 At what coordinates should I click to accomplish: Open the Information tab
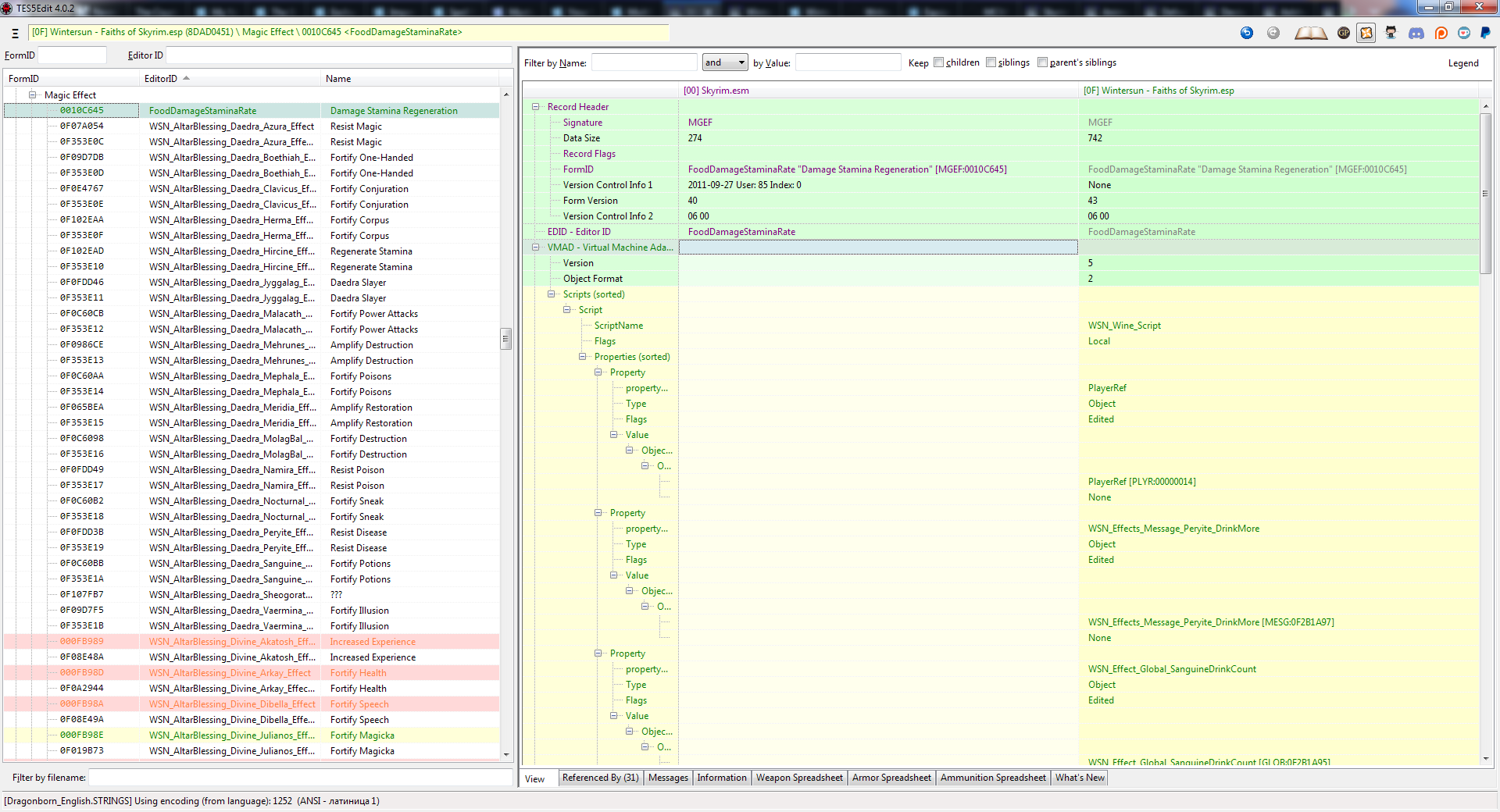pos(722,778)
